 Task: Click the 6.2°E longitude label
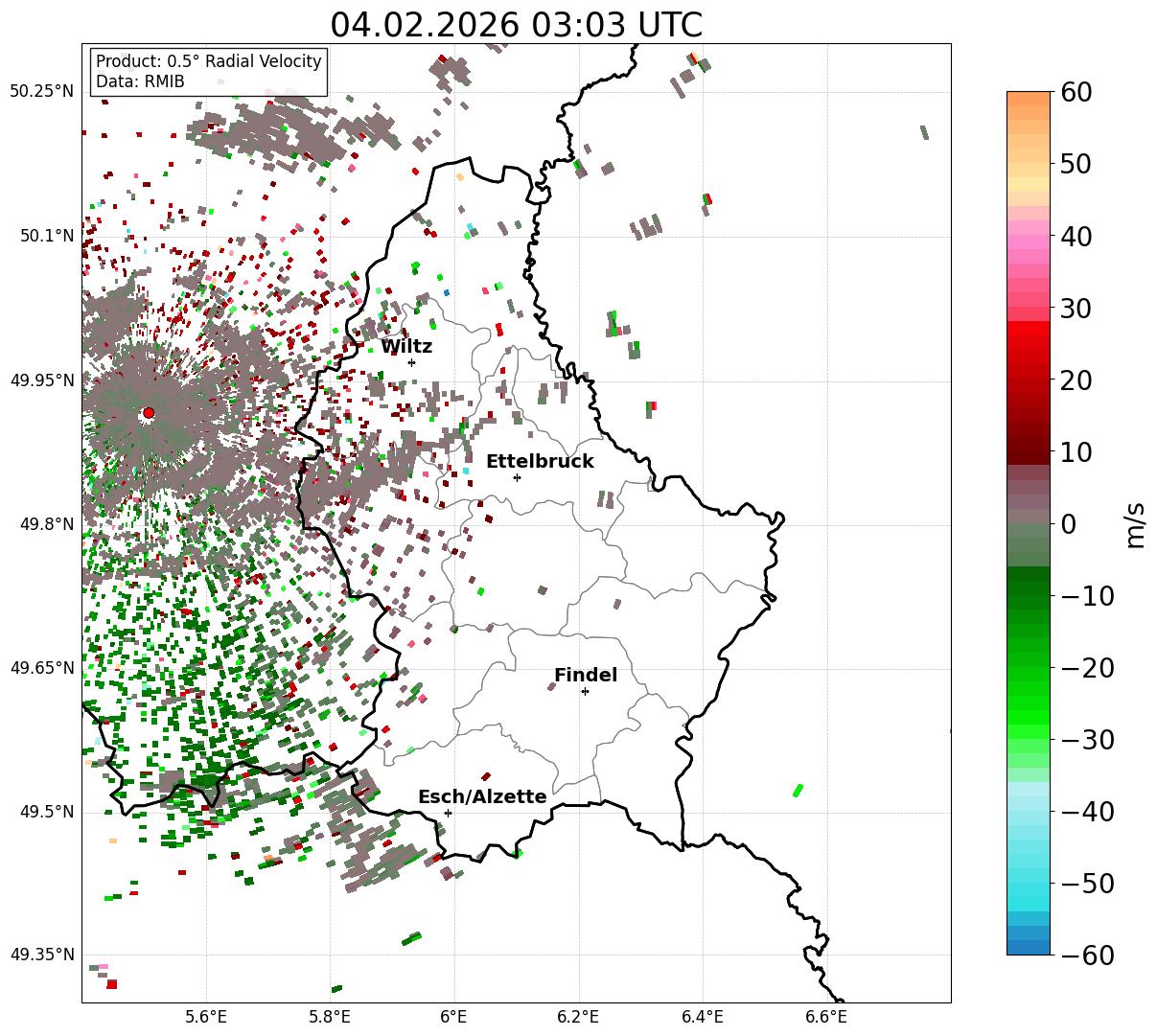578,1016
